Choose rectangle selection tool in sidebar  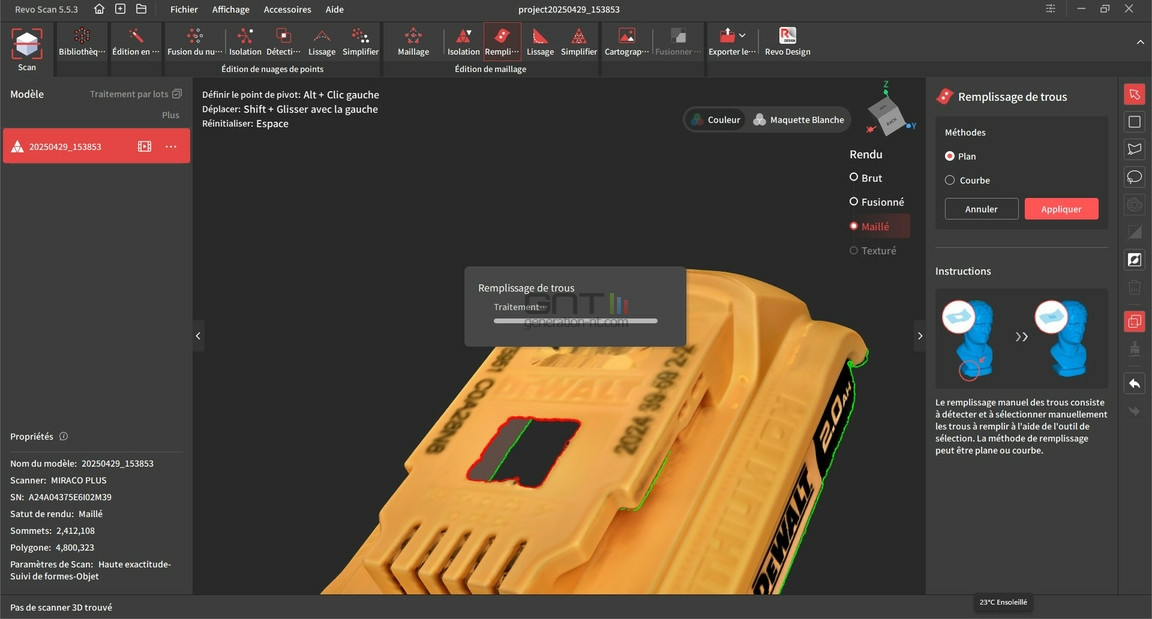[x=1134, y=122]
